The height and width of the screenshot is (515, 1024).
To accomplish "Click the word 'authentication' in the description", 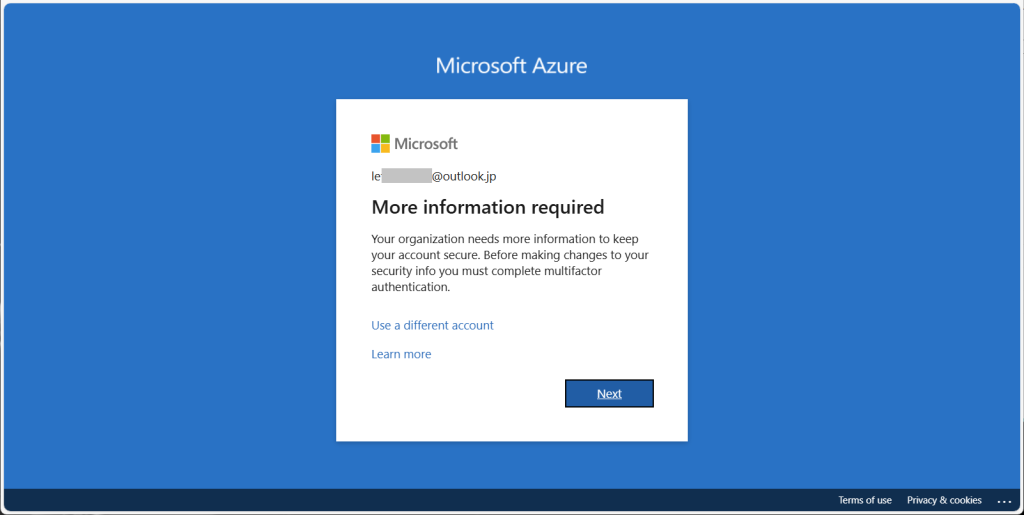I will click(x=410, y=287).
